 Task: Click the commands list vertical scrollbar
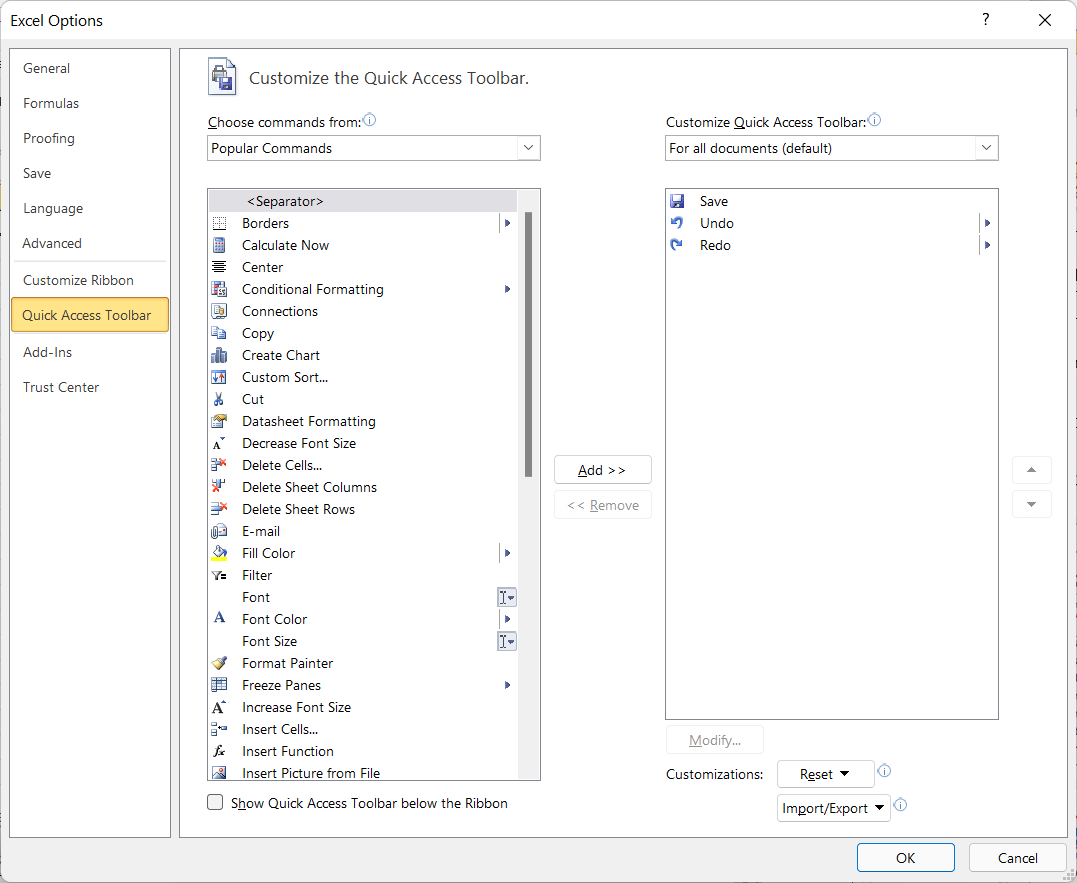coord(528,345)
